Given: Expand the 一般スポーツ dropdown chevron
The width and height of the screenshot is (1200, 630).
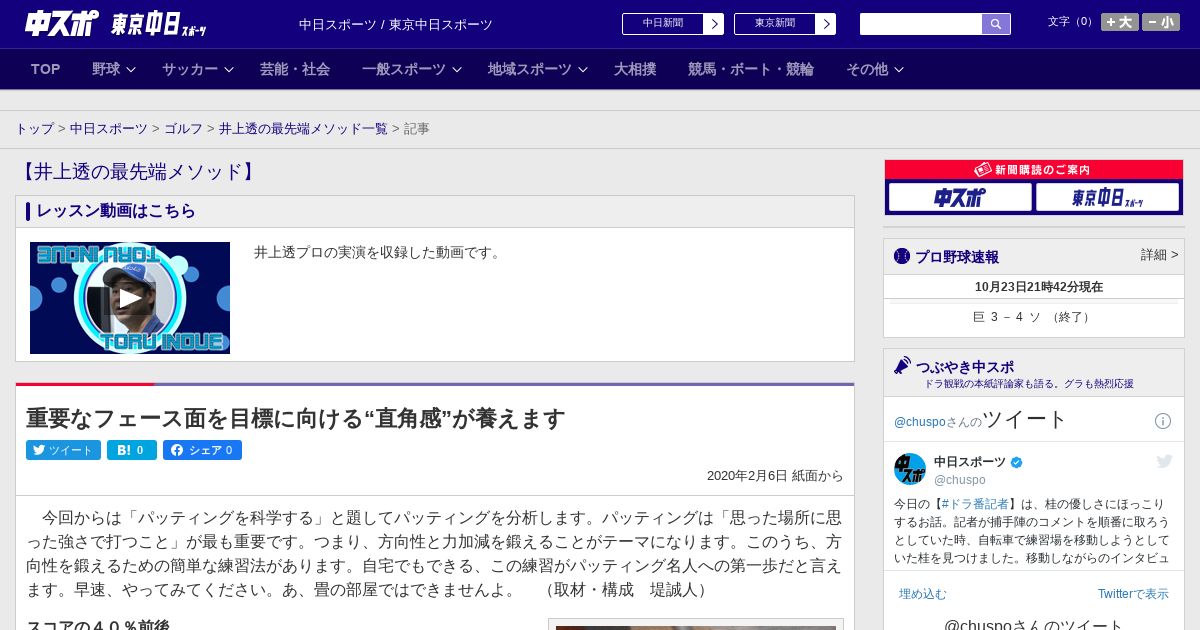Looking at the screenshot, I should pyautogui.click(x=457, y=69).
